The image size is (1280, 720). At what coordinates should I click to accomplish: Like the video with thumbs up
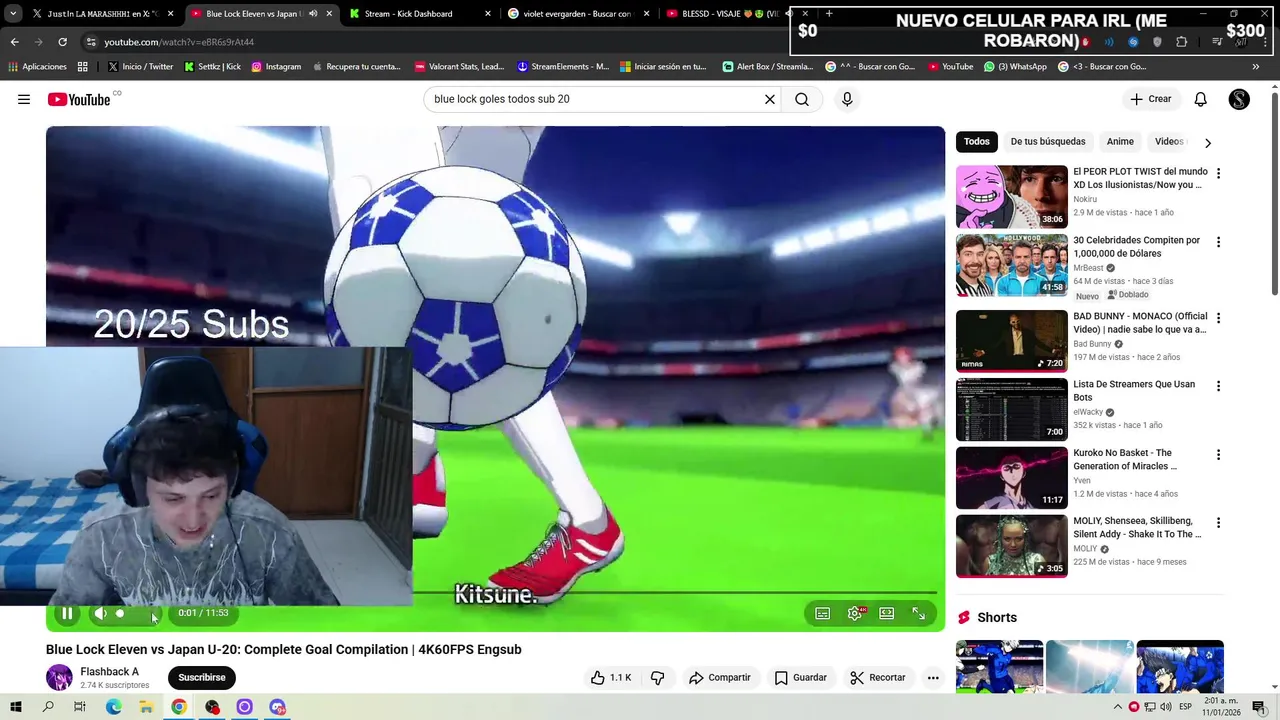611,677
